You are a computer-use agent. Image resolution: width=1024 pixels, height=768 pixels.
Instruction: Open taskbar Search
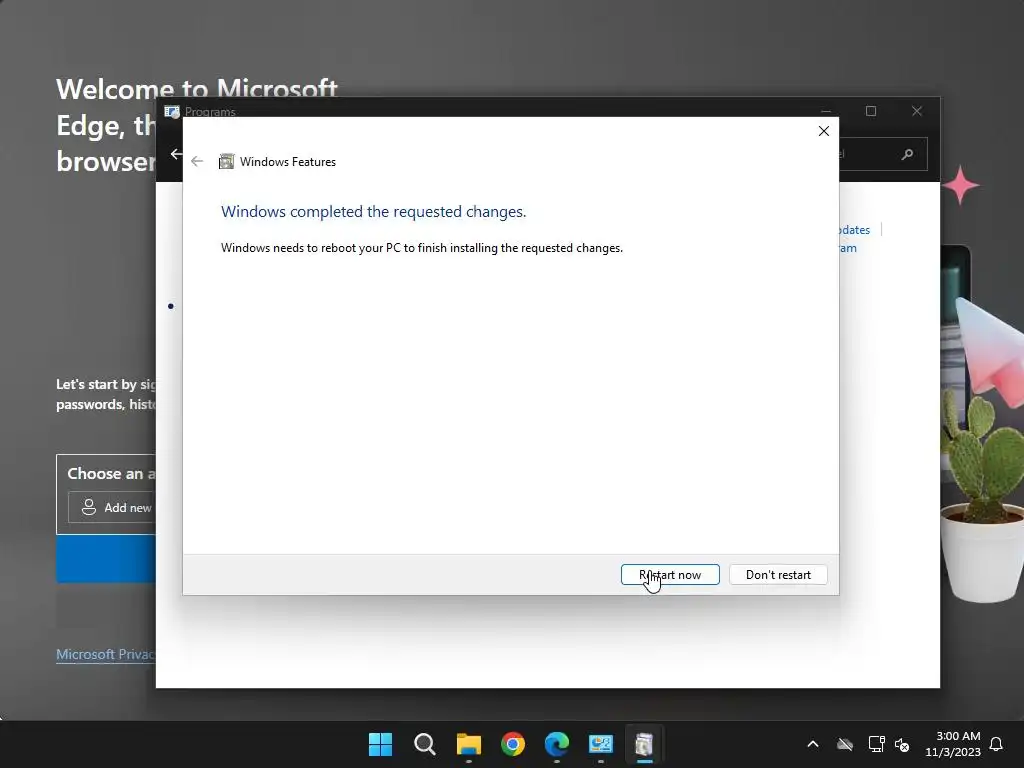pos(424,744)
